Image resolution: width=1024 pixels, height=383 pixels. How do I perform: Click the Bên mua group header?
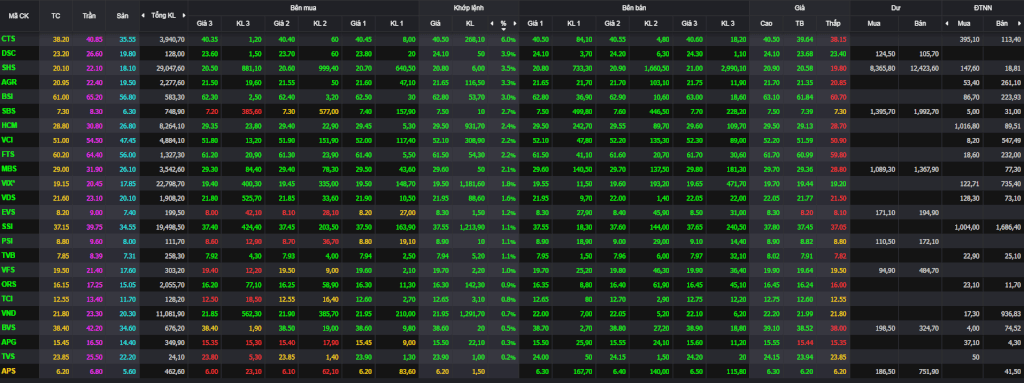click(x=302, y=7)
